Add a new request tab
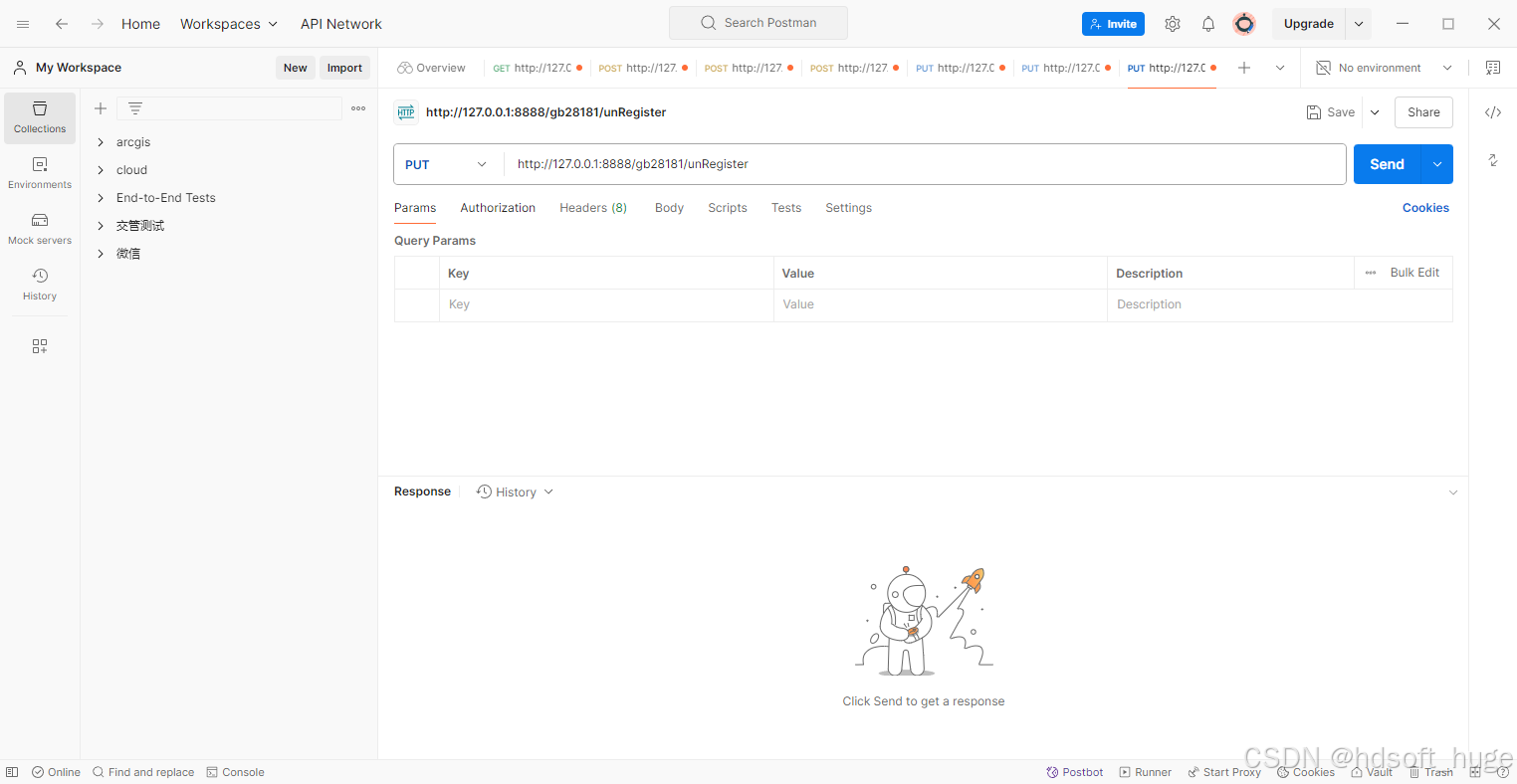The image size is (1517, 784). point(1244,68)
